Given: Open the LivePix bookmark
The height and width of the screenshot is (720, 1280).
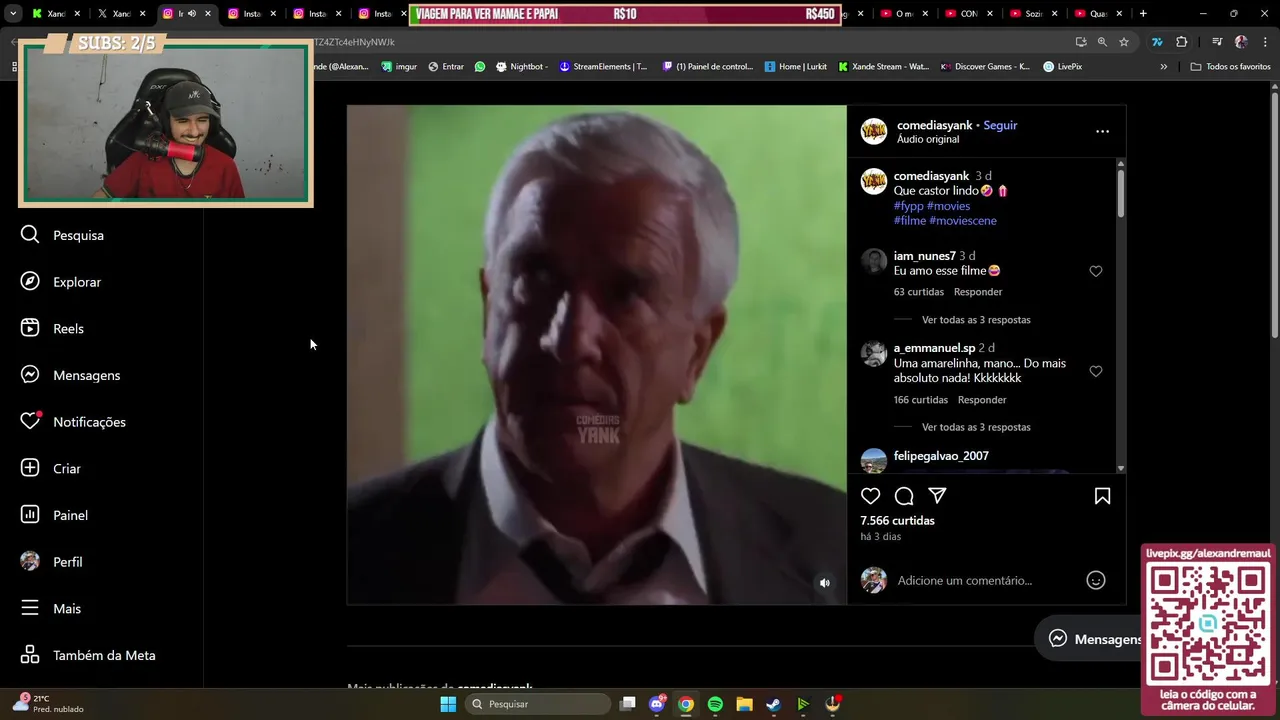Looking at the screenshot, I should 1062,67.
